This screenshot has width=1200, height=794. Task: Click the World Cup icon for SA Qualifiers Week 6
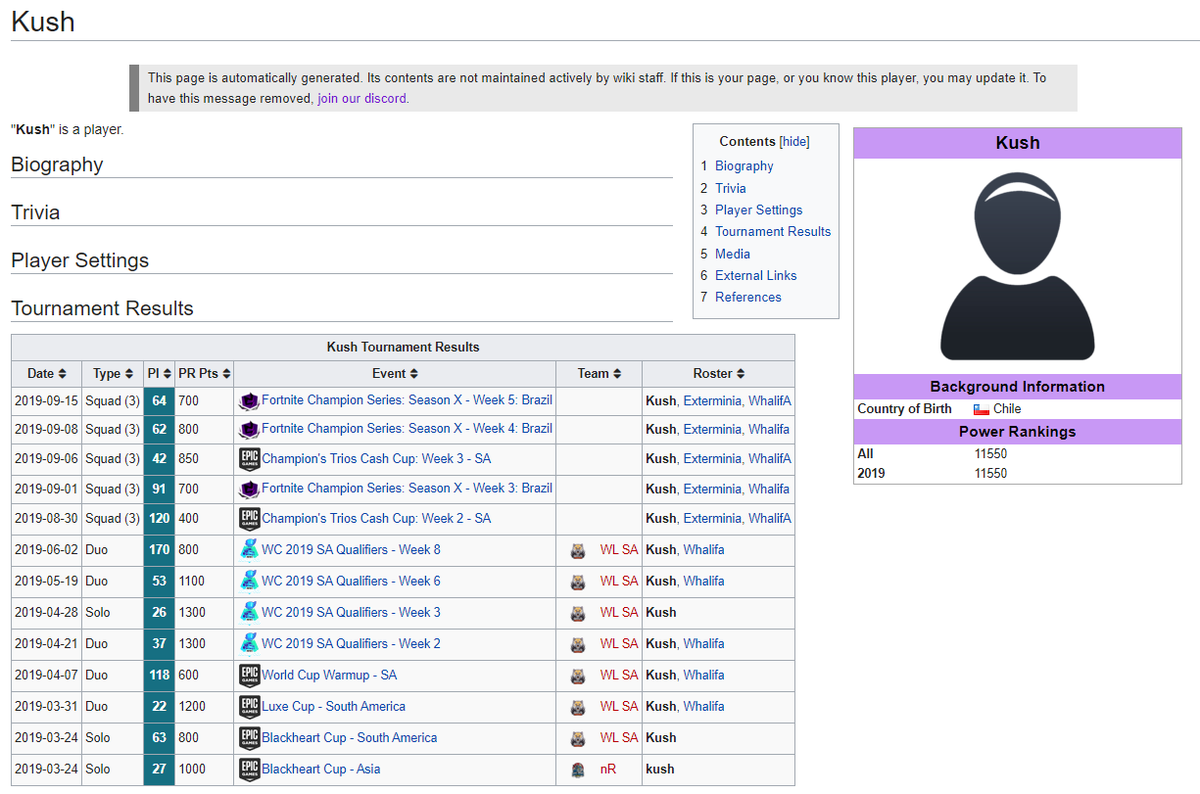[250, 580]
